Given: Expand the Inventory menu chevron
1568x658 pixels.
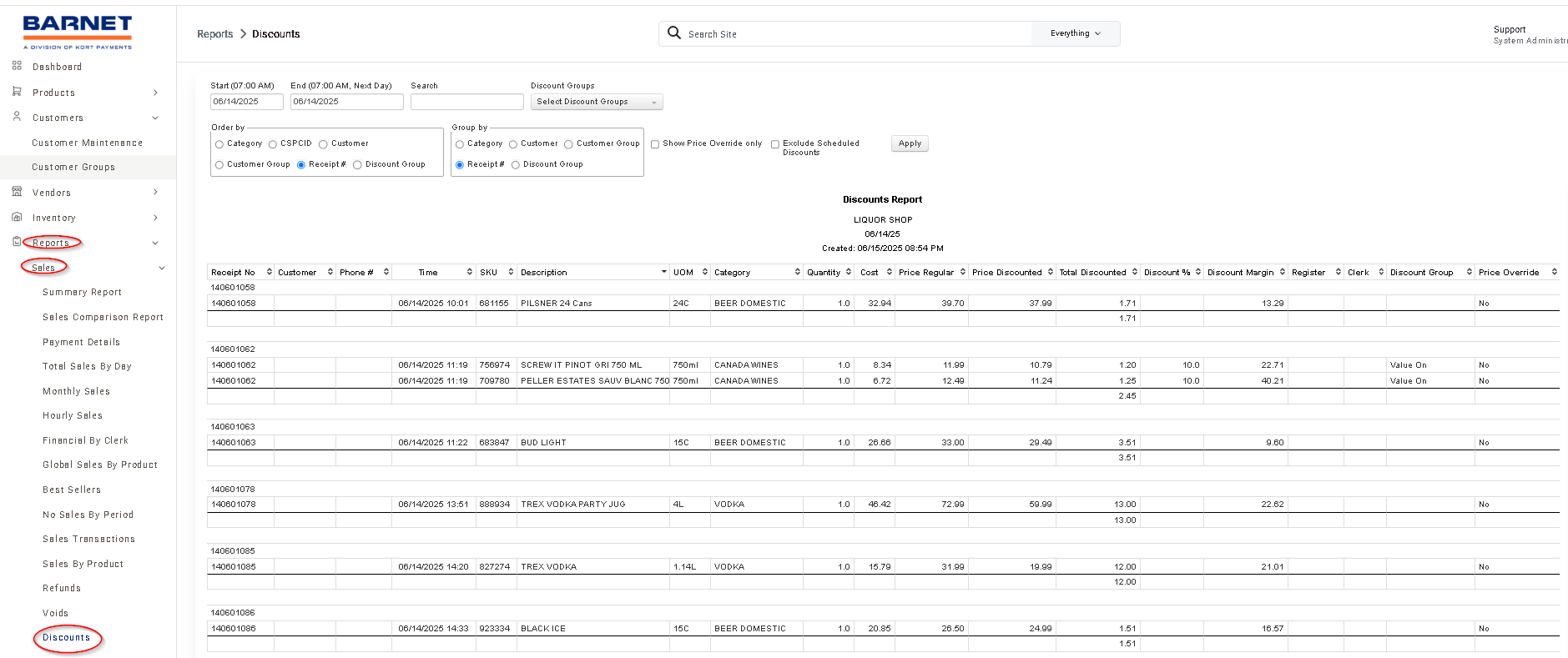Looking at the screenshot, I should tap(155, 218).
